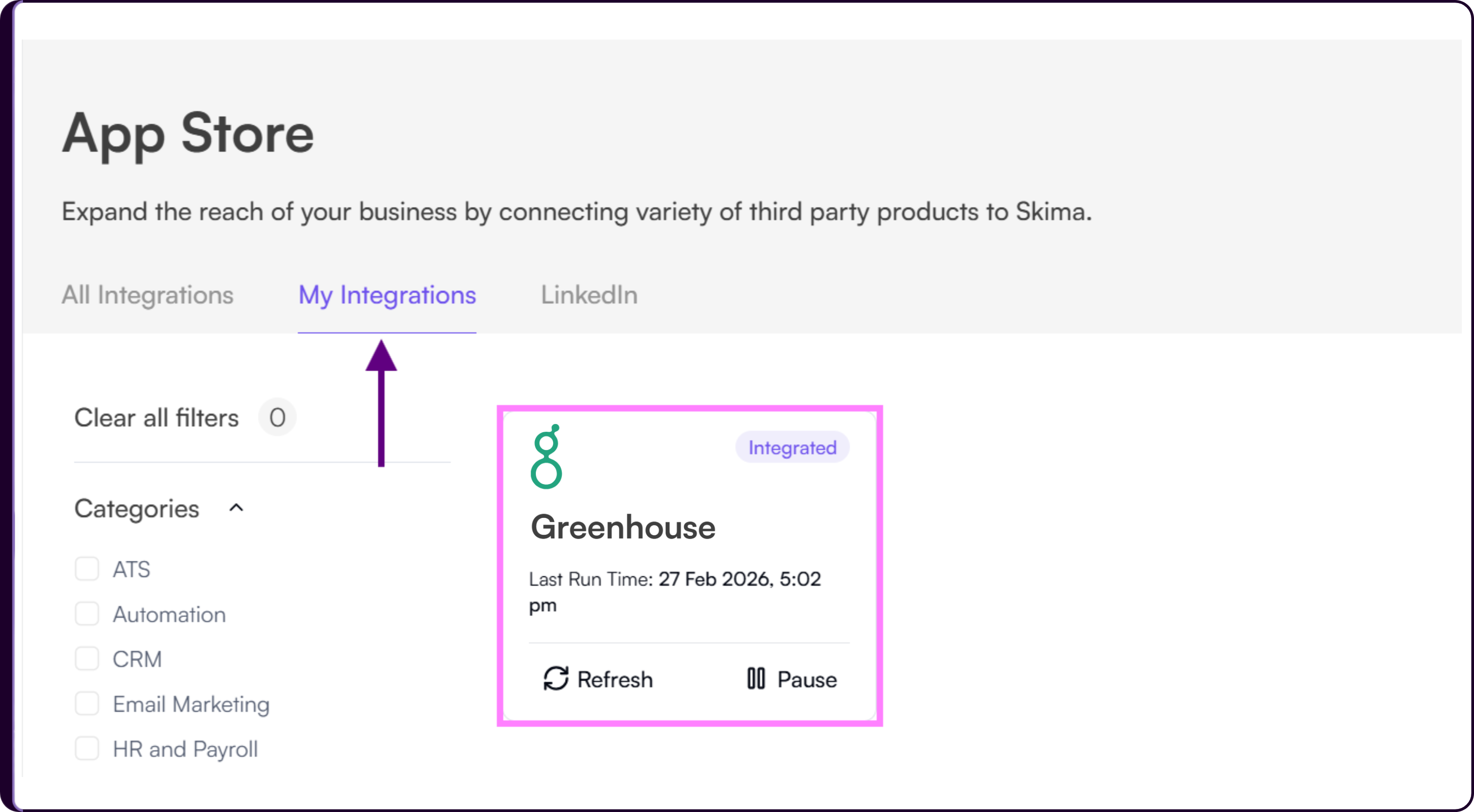Click the HR and Payroll label

[x=185, y=750]
